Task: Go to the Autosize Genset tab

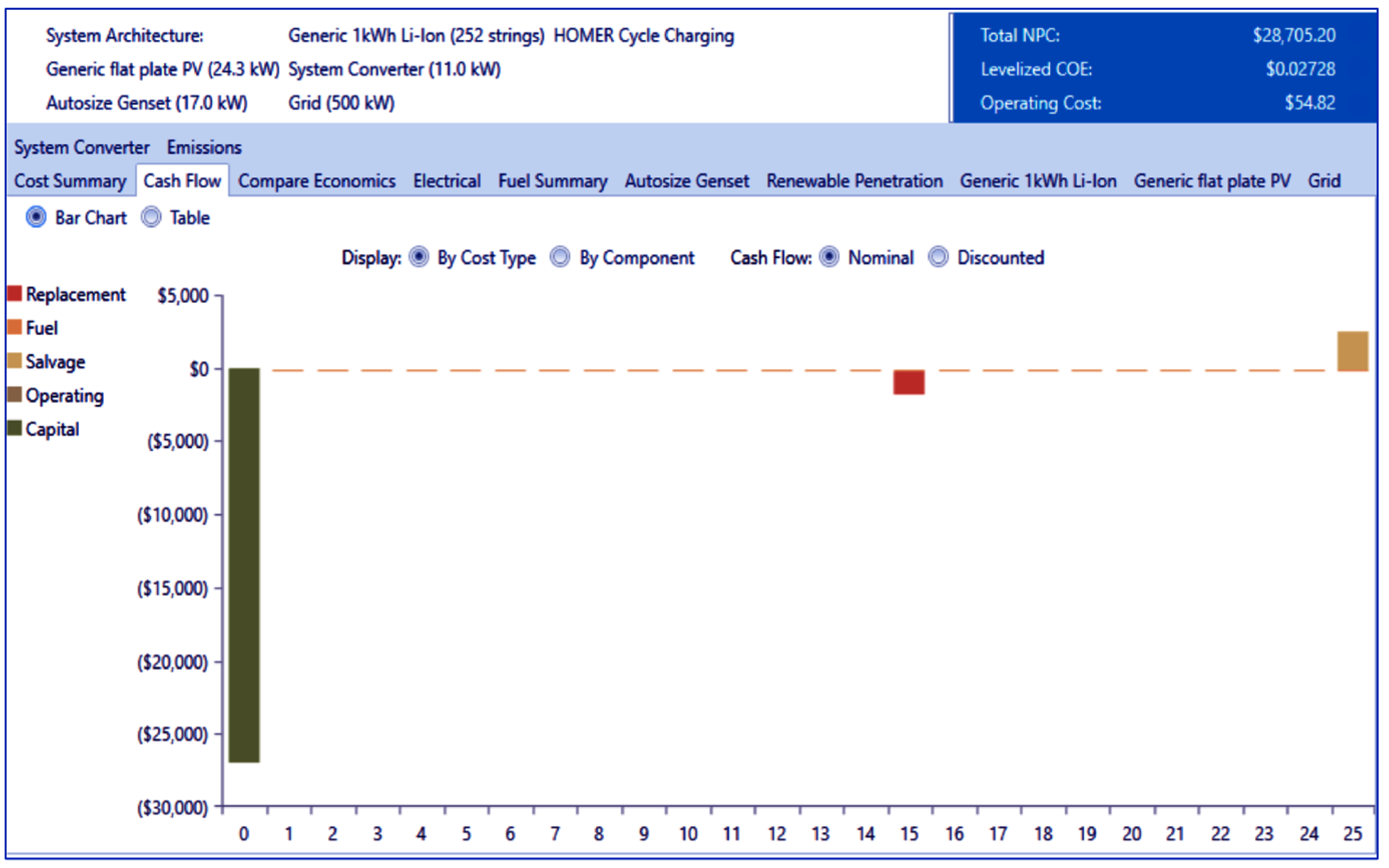Action: click(687, 181)
